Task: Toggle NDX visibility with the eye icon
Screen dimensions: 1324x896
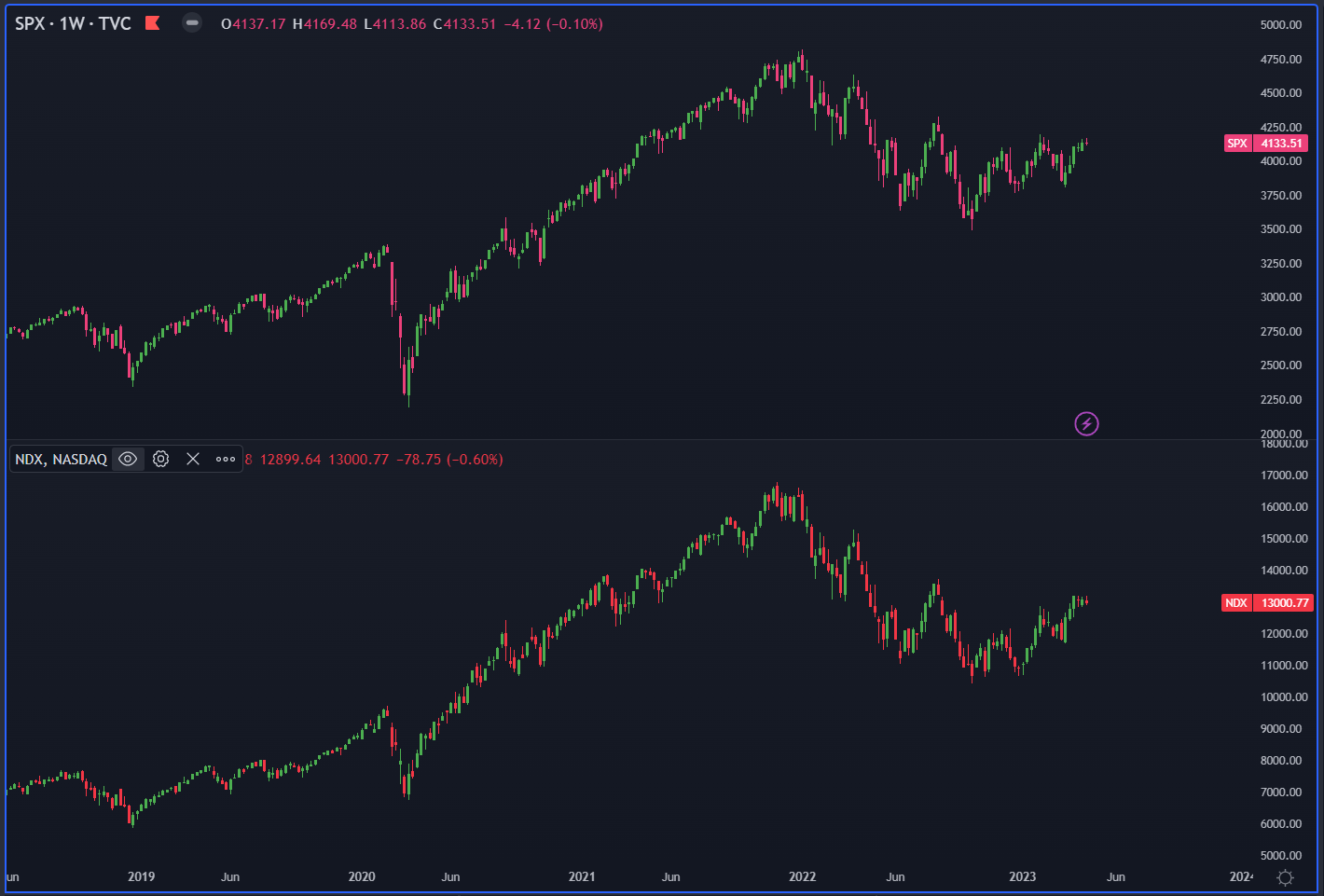Action: click(128, 459)
